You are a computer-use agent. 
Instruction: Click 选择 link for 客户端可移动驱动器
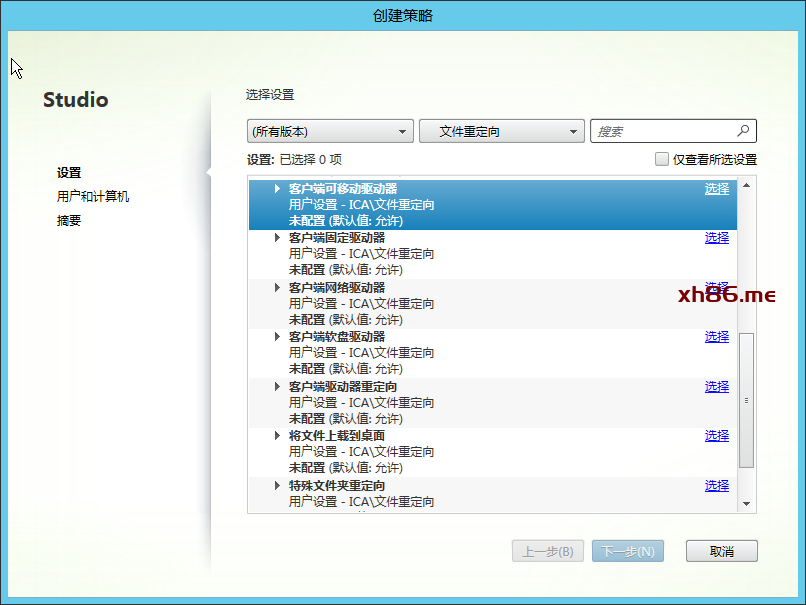[x=716, y=188]
